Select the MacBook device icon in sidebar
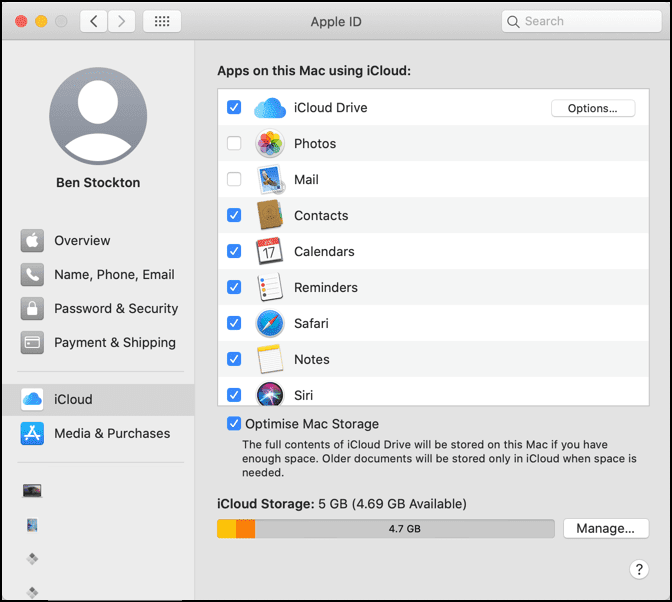 [32, 491]
